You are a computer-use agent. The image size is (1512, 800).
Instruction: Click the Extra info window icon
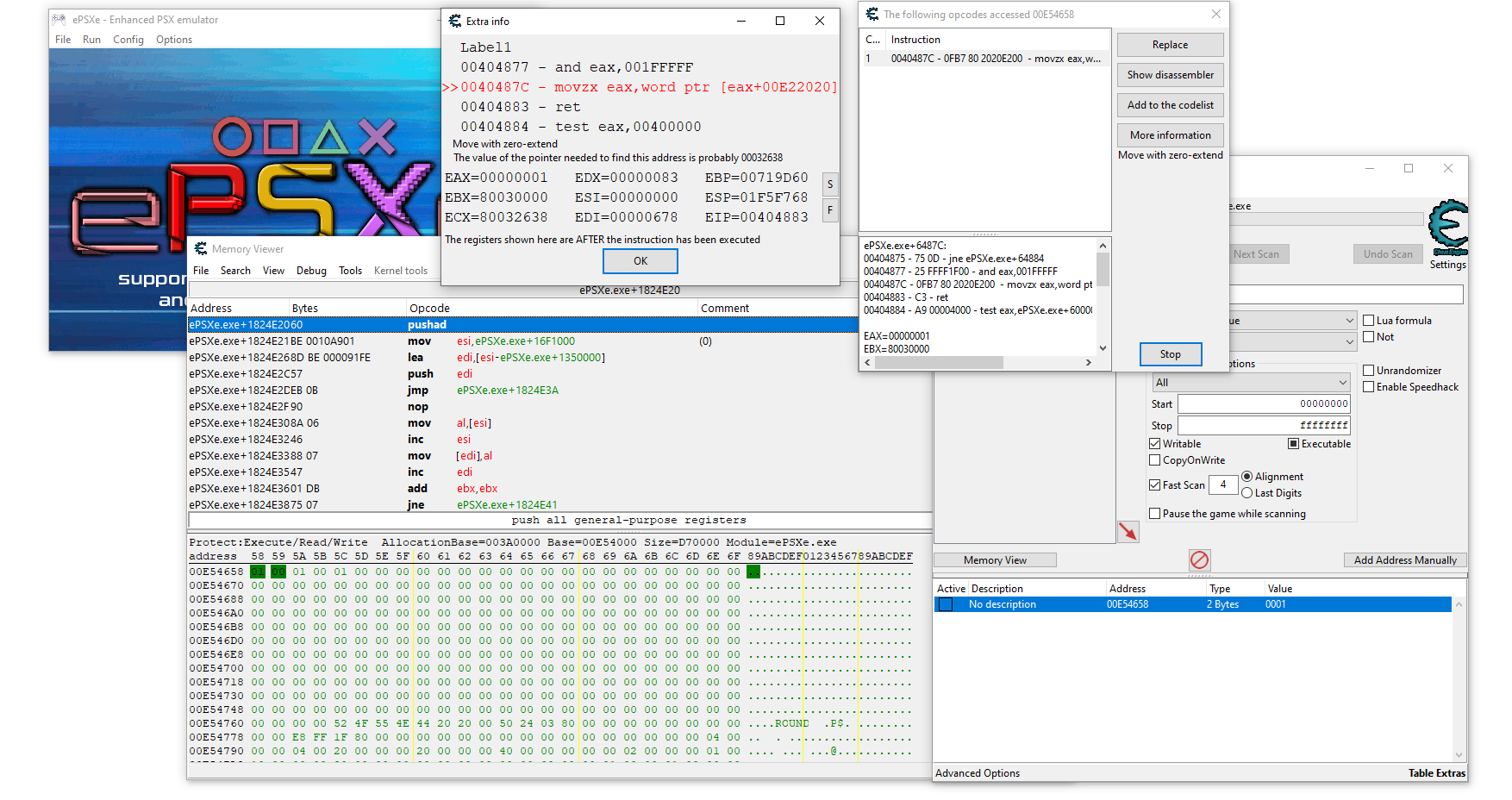click(455, 21)
